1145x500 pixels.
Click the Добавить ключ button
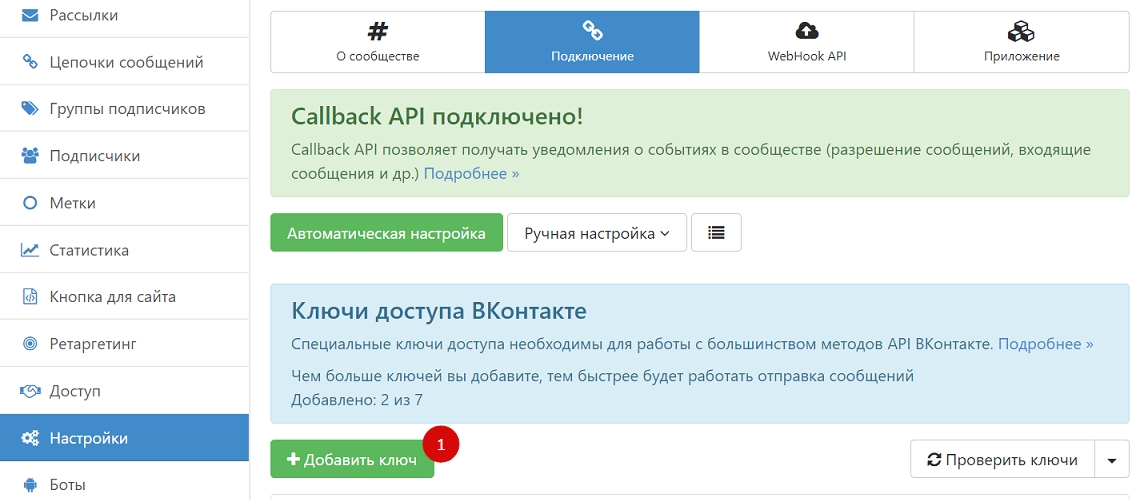pyautogui.click(x=352, y=460)
